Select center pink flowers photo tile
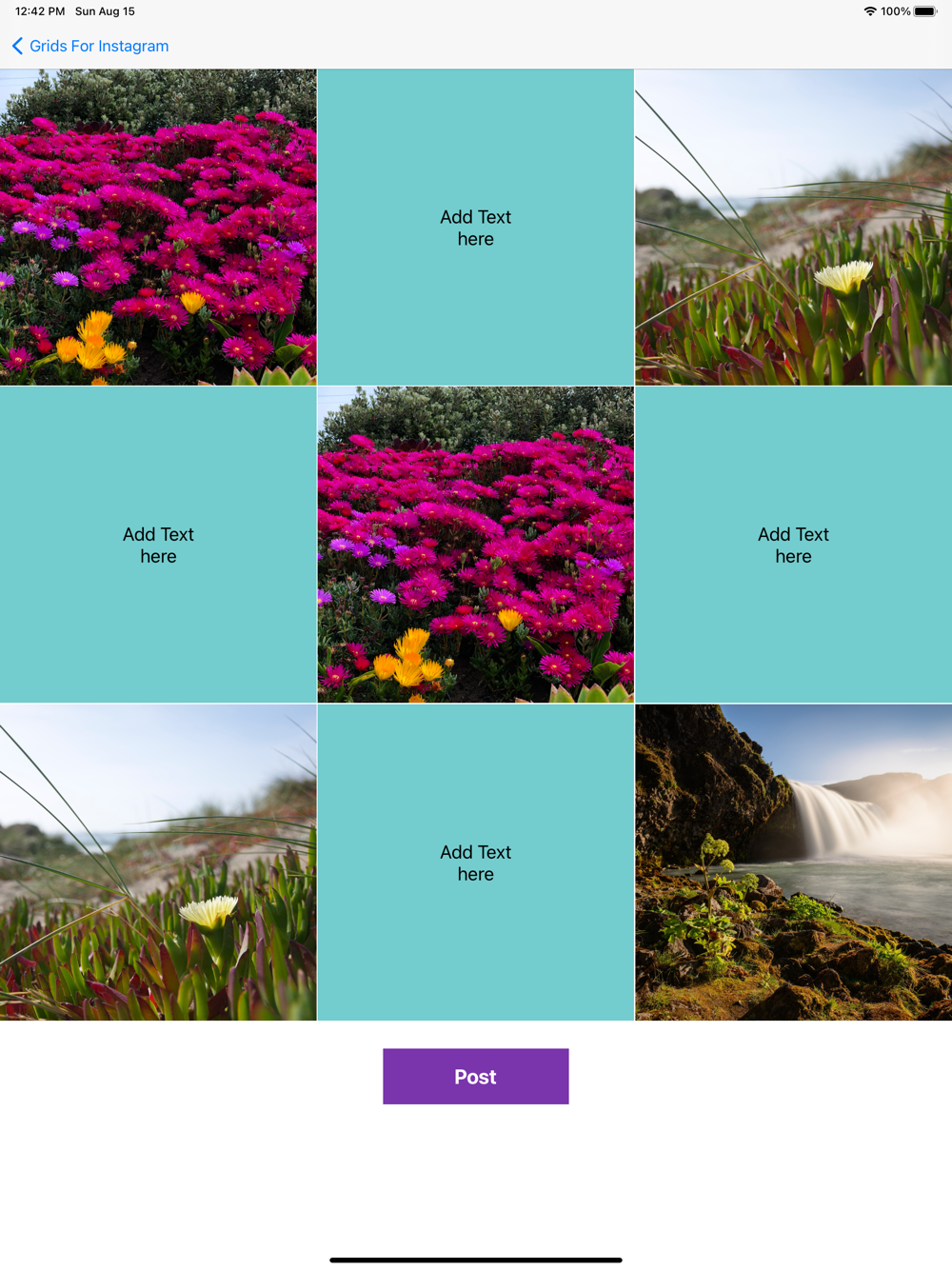 476,545
